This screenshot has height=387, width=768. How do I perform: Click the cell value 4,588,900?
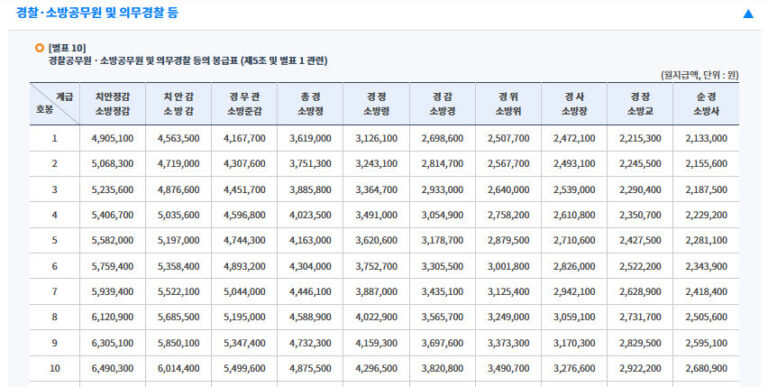point(310,317)
